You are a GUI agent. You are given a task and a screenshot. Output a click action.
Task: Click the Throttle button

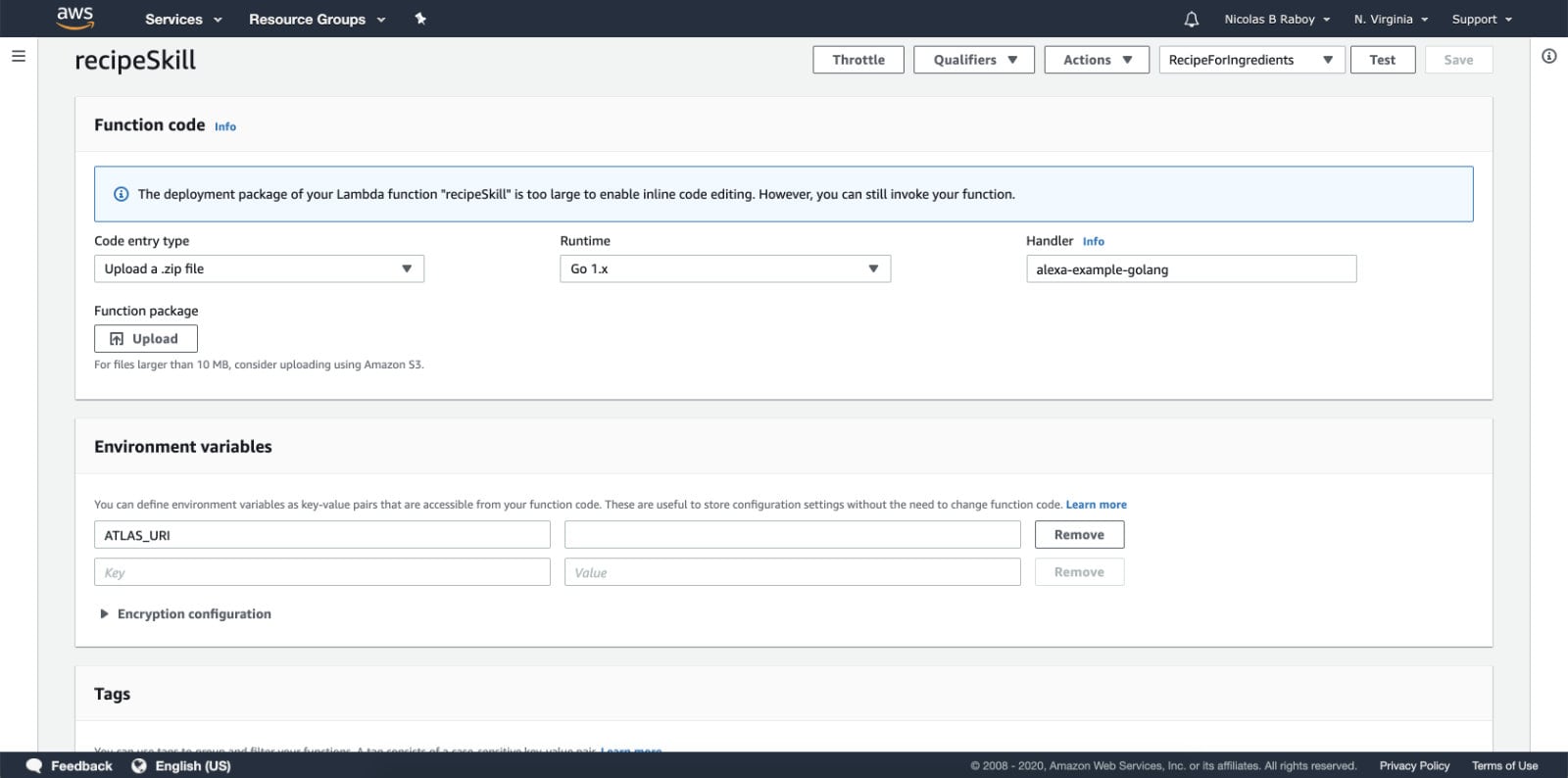tap(858, 60)
